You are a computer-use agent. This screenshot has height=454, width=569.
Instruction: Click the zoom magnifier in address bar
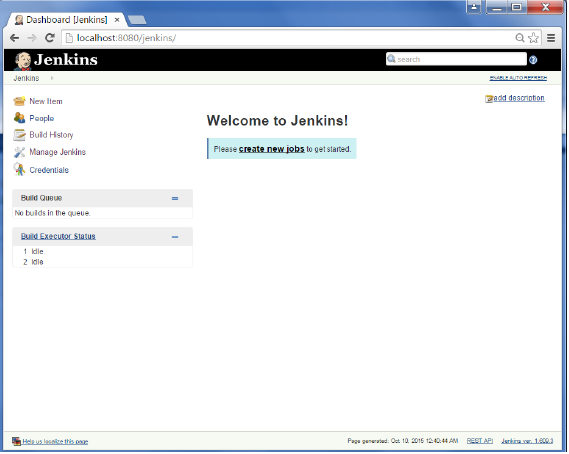coord(520,38)
